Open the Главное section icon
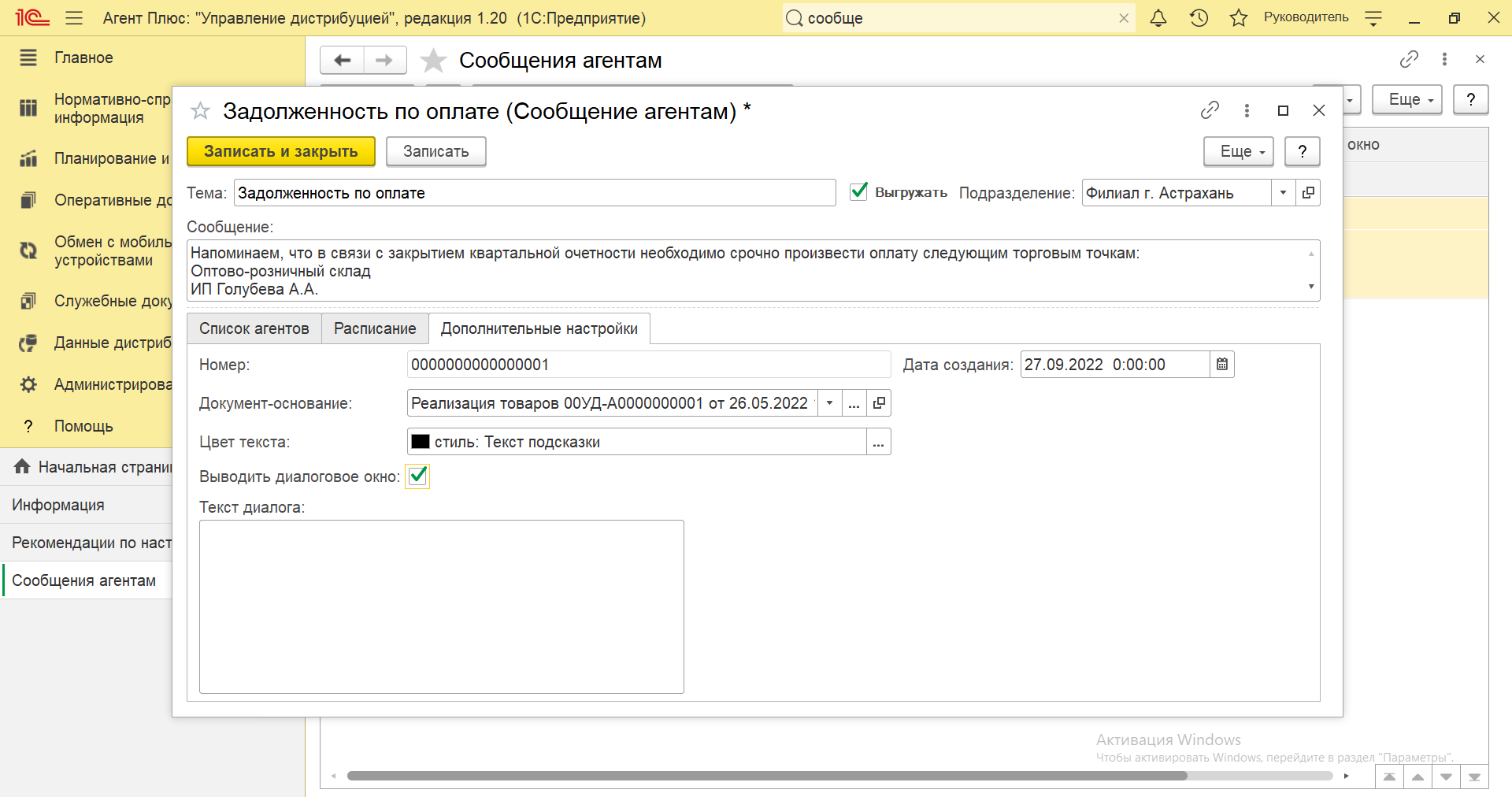1512x797 pixels. tap(28, 57)
